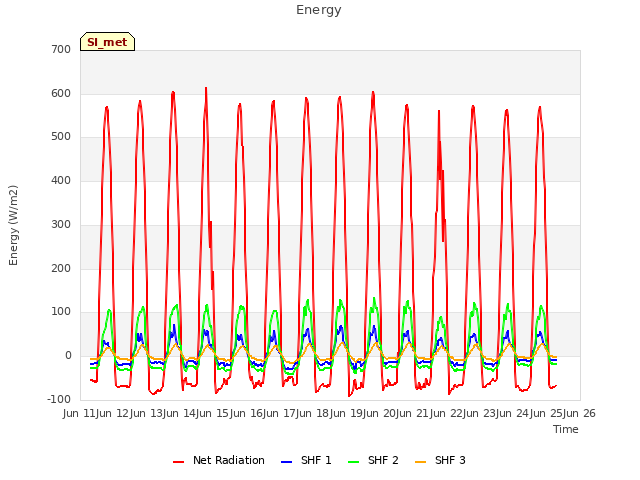Click the blue SHF 1 legend swatch

(x=287, y=462)
